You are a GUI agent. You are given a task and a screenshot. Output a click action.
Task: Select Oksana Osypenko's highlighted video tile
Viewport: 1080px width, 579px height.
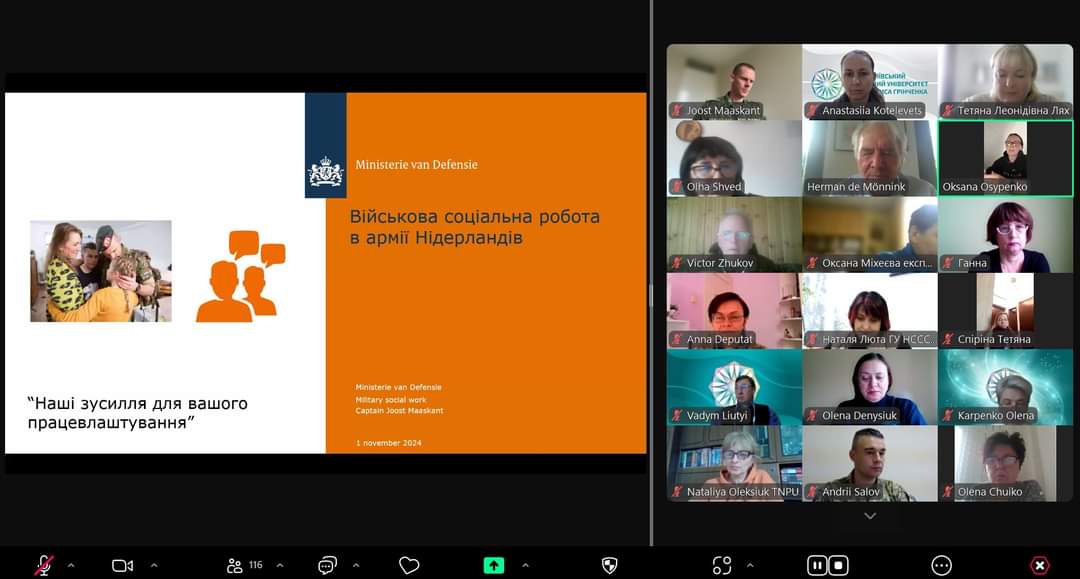1005,158
